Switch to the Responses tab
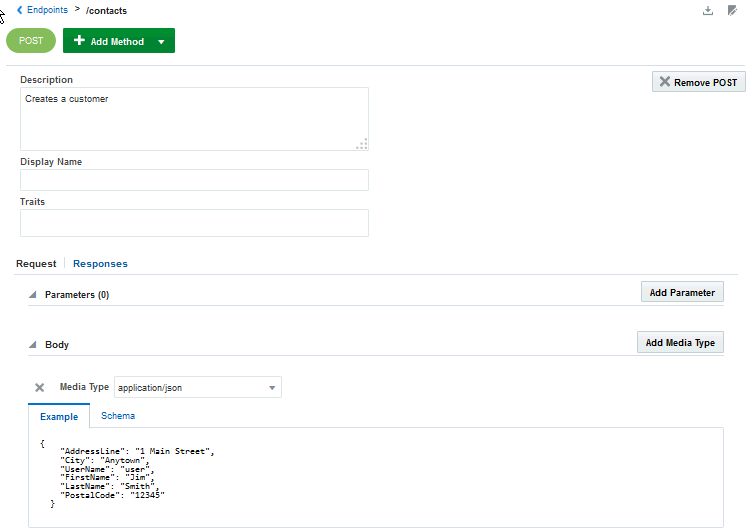Screen dimensions: 751x530 pyautogui.click(x=100, y=264)
